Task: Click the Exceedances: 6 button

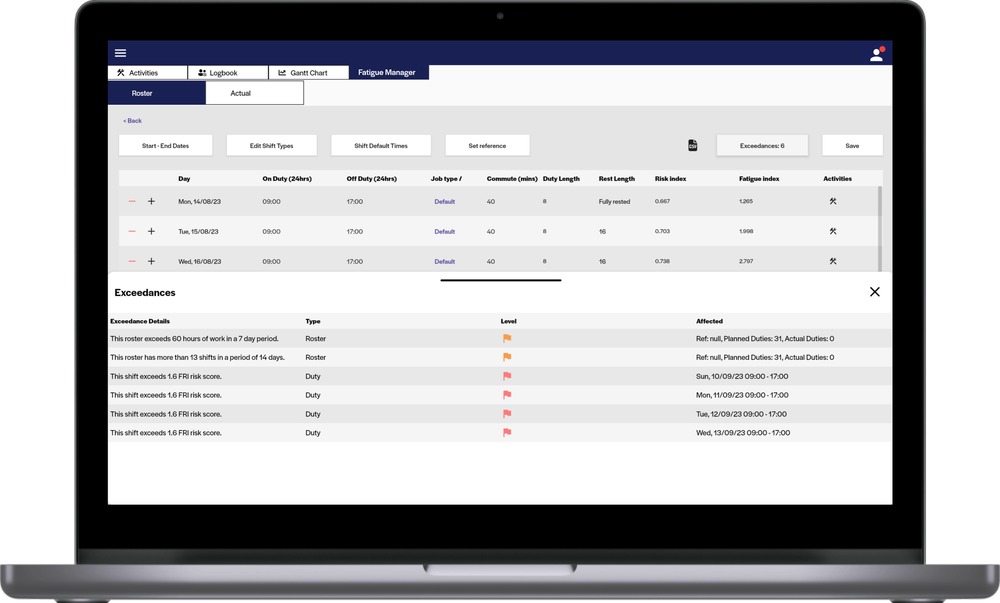Action: pyautogui.click(x=763, y=144)
